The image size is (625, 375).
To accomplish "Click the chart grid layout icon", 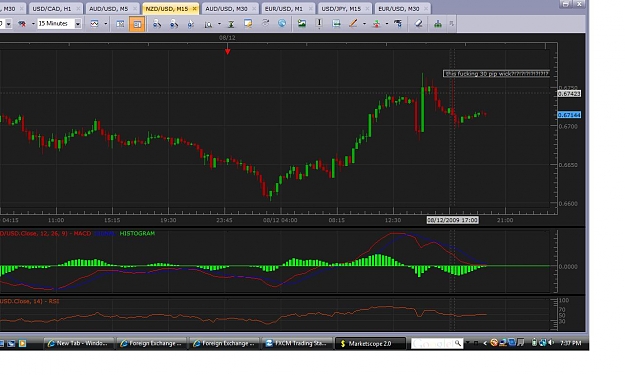I will pyautogui.click(x=120, y=24).
